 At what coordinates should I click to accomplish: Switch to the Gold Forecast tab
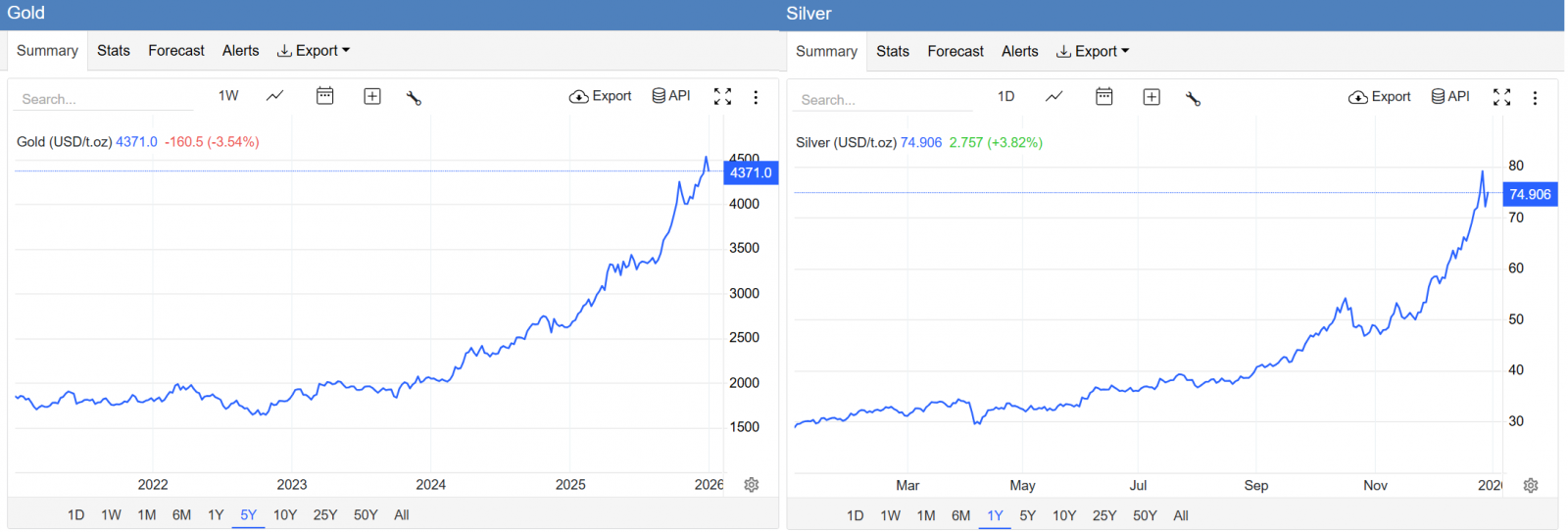[x=176, y=51]
